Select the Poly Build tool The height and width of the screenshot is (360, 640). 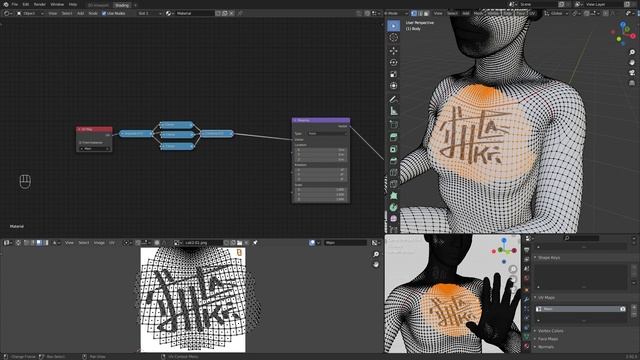393,196
